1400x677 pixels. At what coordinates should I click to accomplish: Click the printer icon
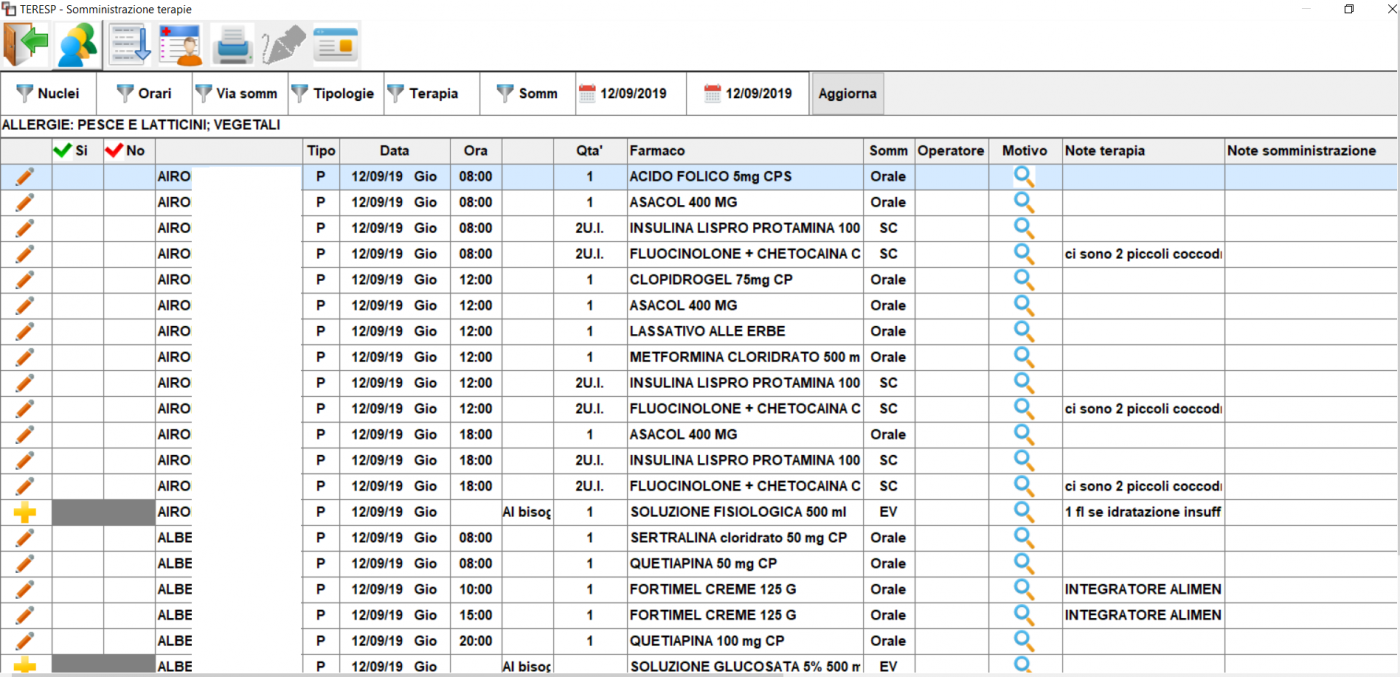[232, 45]
